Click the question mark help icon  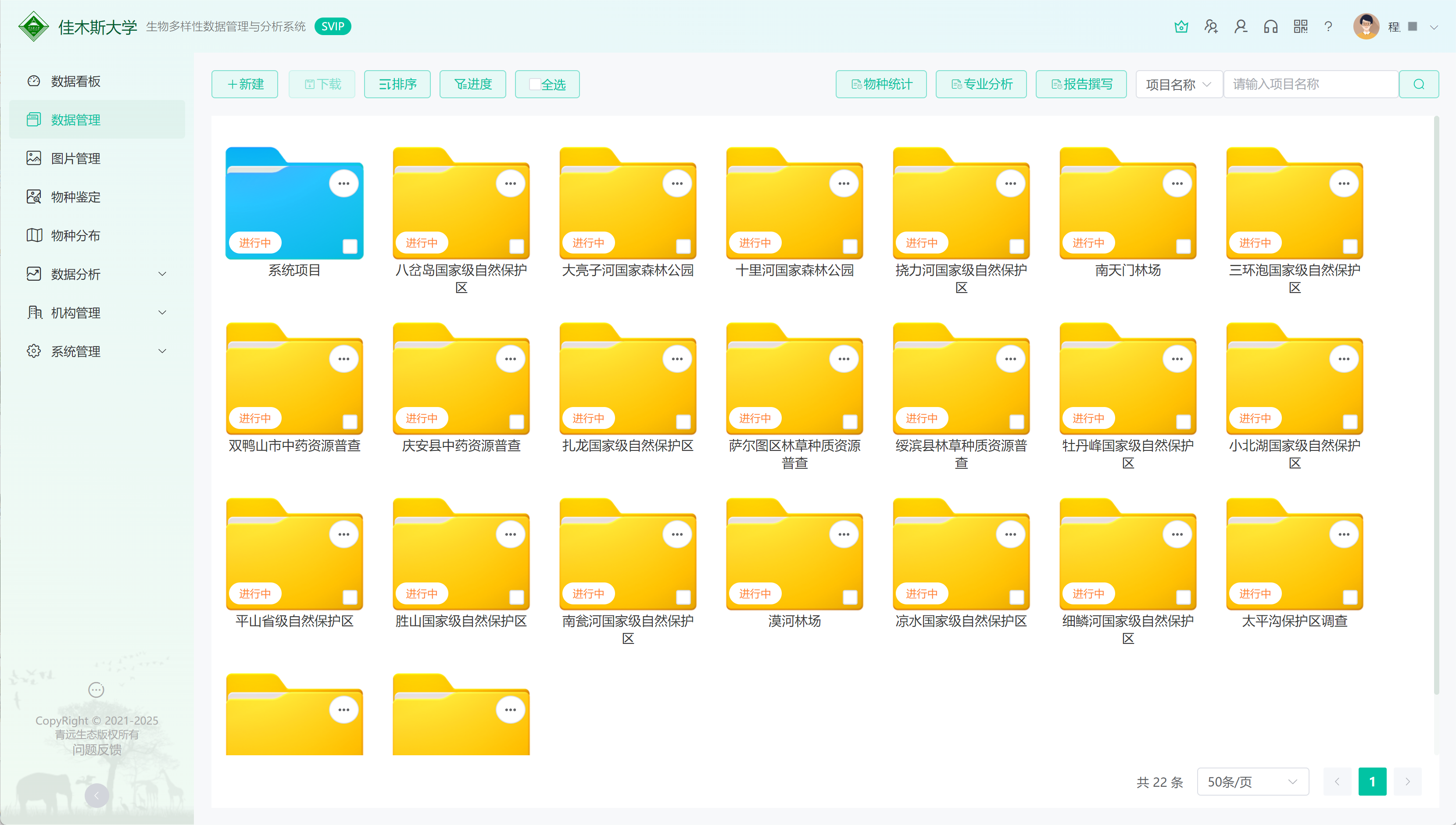pos(1328,27)
